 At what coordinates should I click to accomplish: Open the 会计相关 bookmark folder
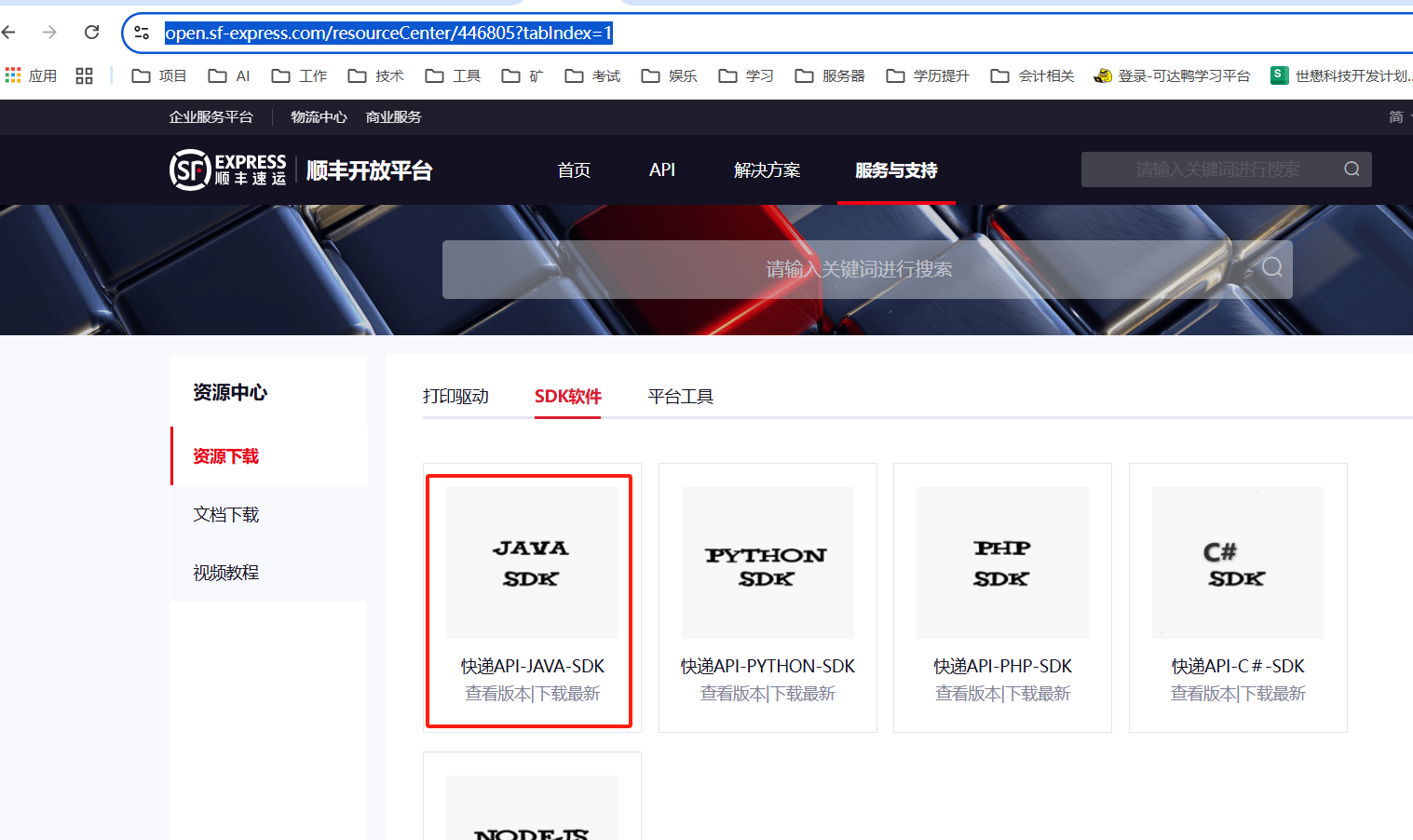coord(1032,75)
